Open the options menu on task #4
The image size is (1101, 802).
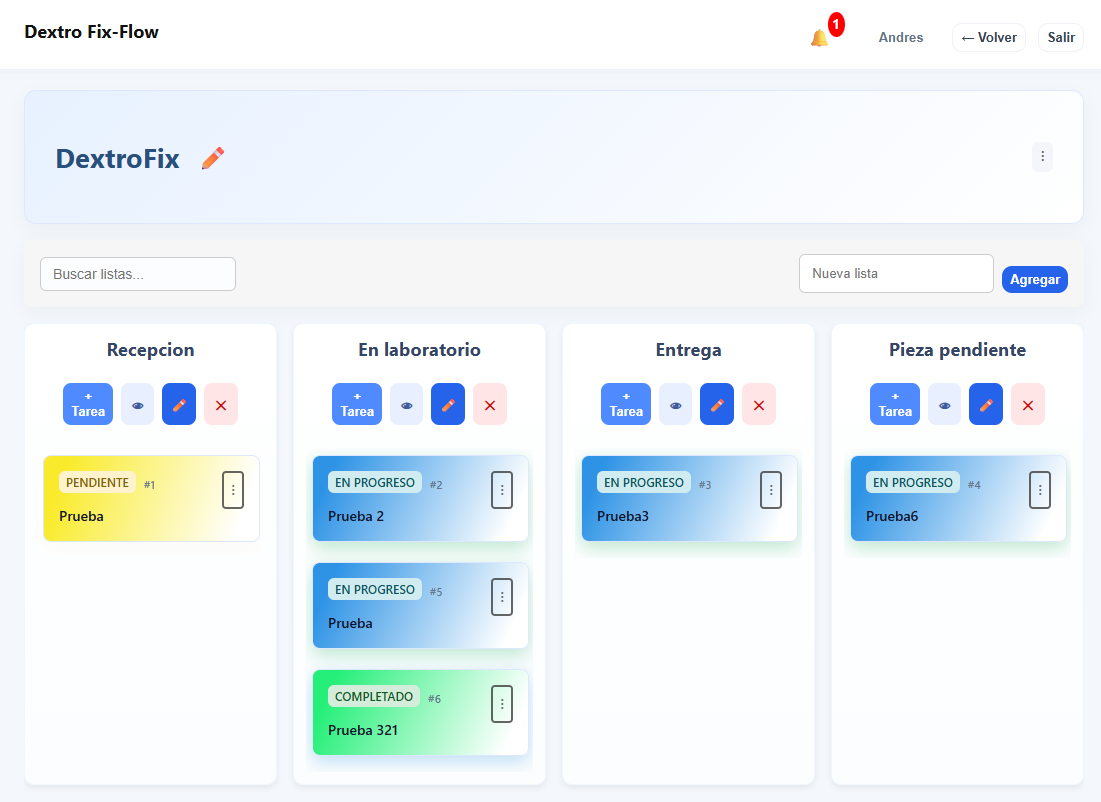pos(1040,490)
